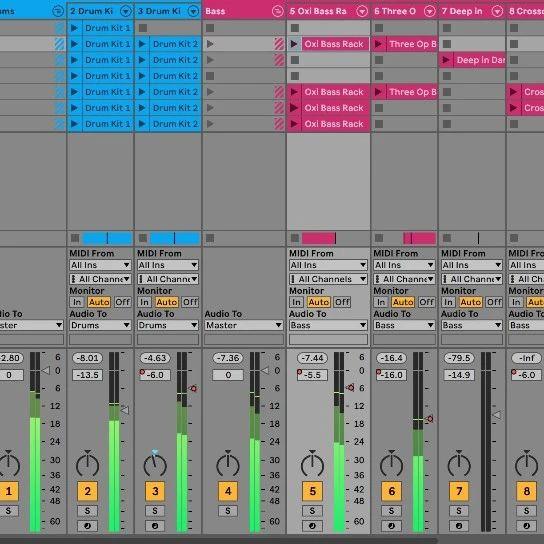Viewport: 544px width, 544px height.
Task: Launch Deep In Dar clip on track 7
Action: click(446, 60)
